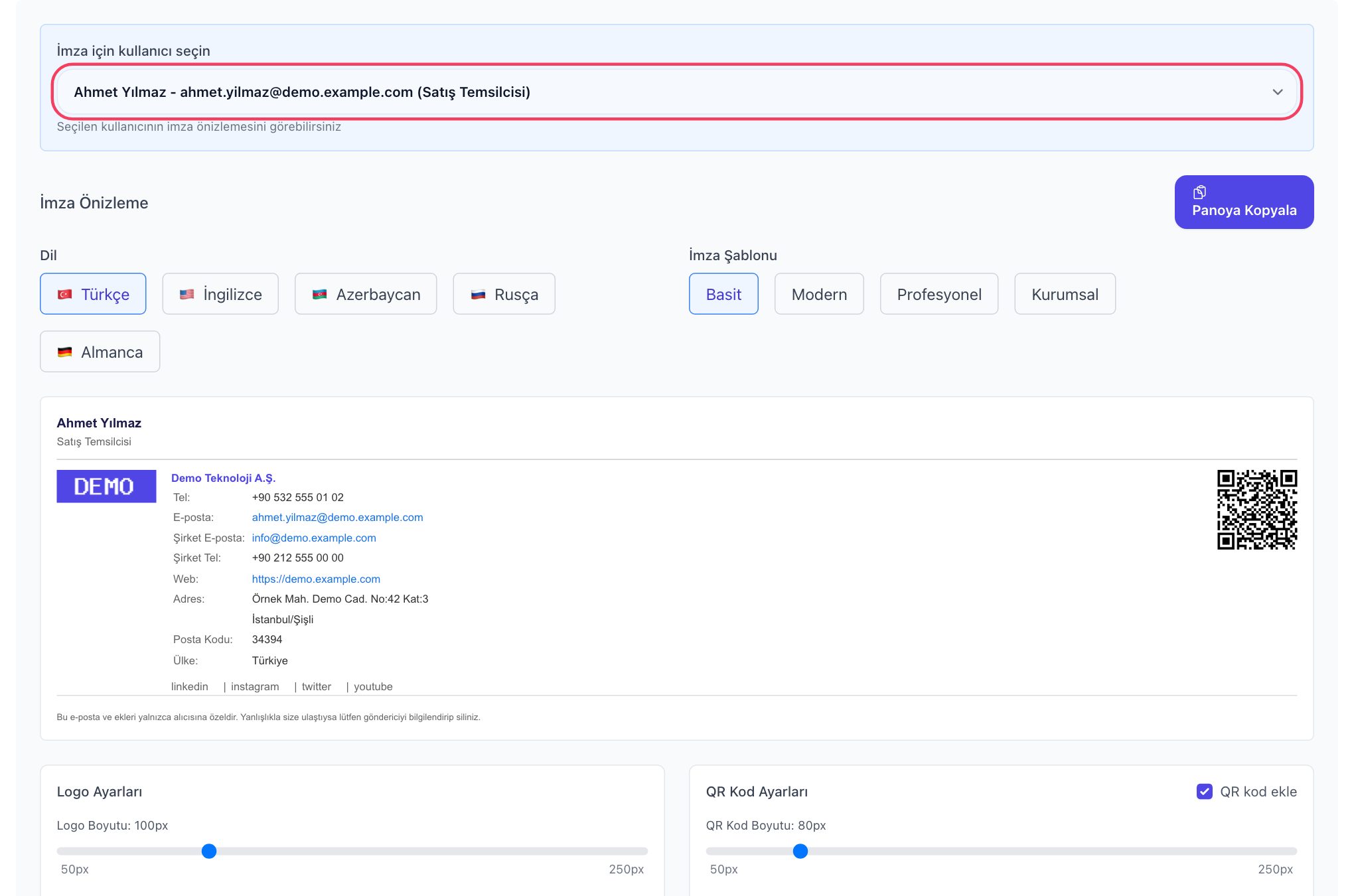This screenshot has width=1354, height=896.
Task: Click the company phone +90 212 555 00 00
Action: click(298, 558)
